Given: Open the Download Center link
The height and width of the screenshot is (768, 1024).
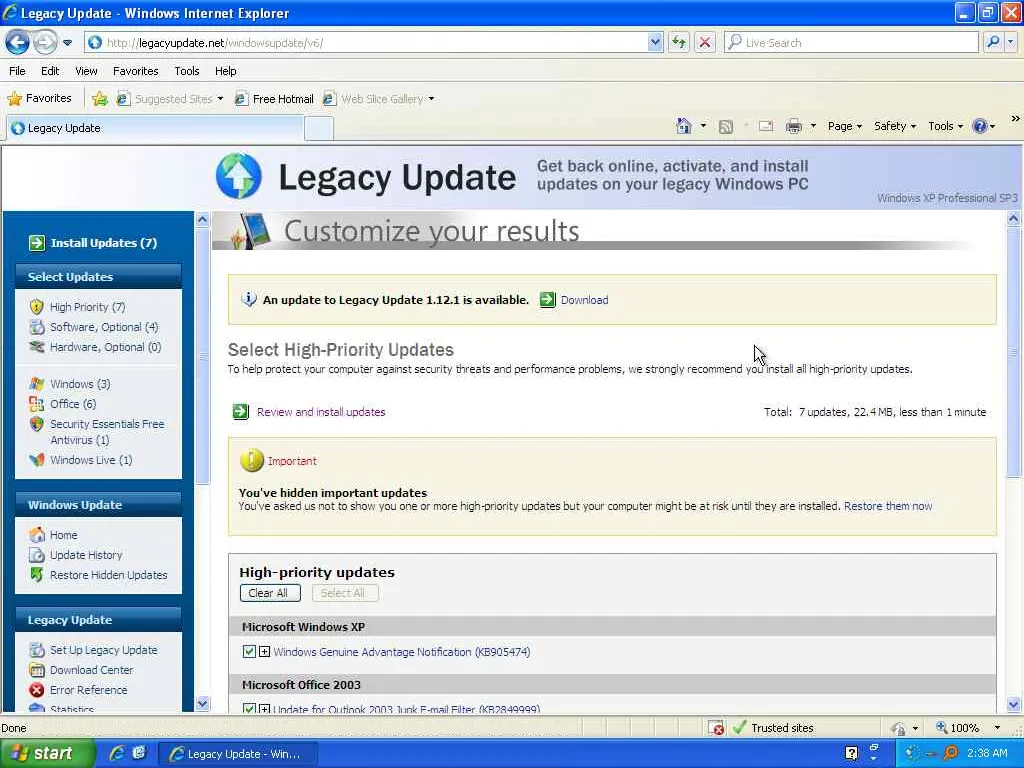Looking at the screenshot, I should [x=91, y=670].
